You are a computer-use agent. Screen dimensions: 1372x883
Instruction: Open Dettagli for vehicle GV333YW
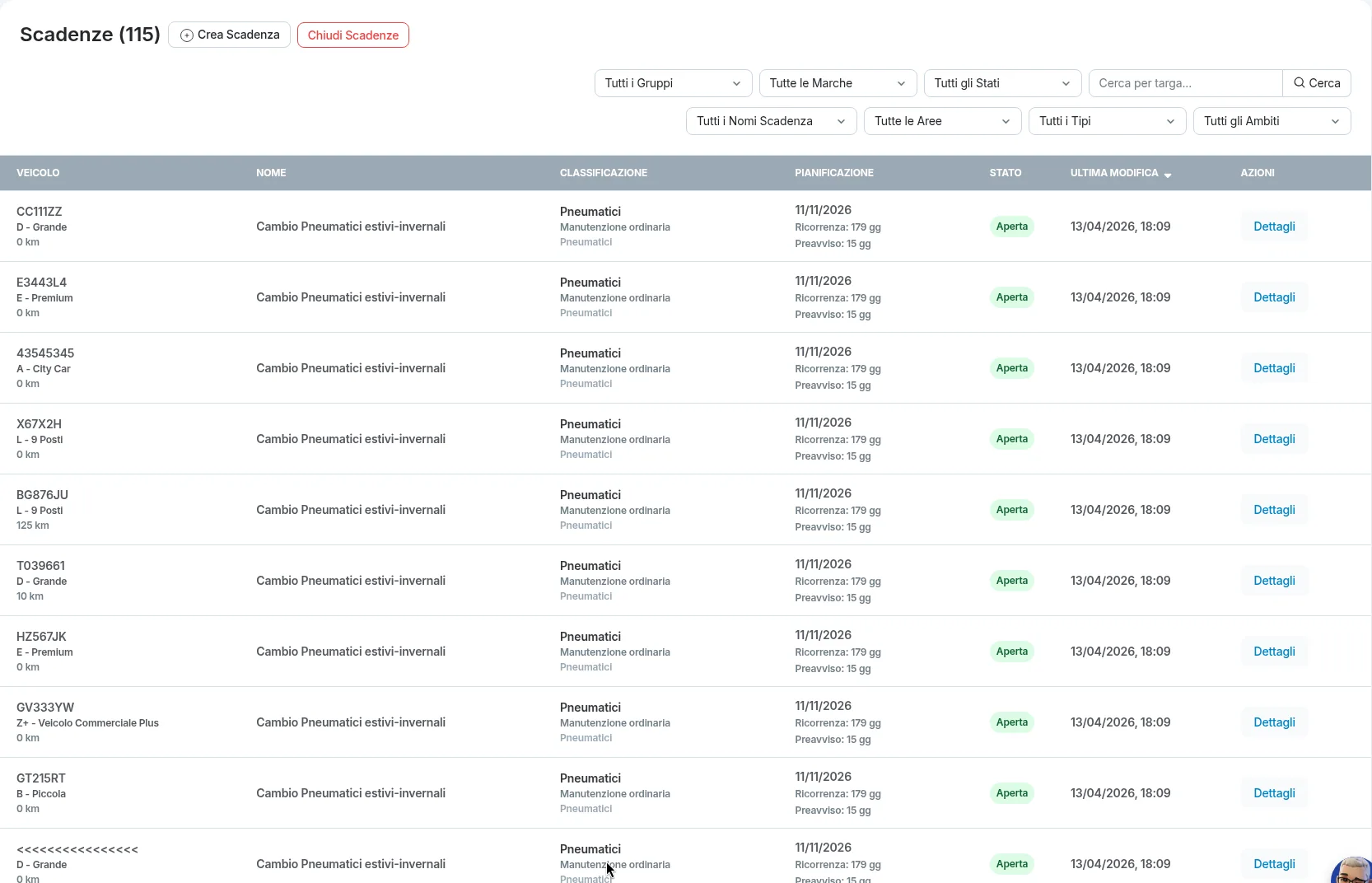coord(1274,722)
